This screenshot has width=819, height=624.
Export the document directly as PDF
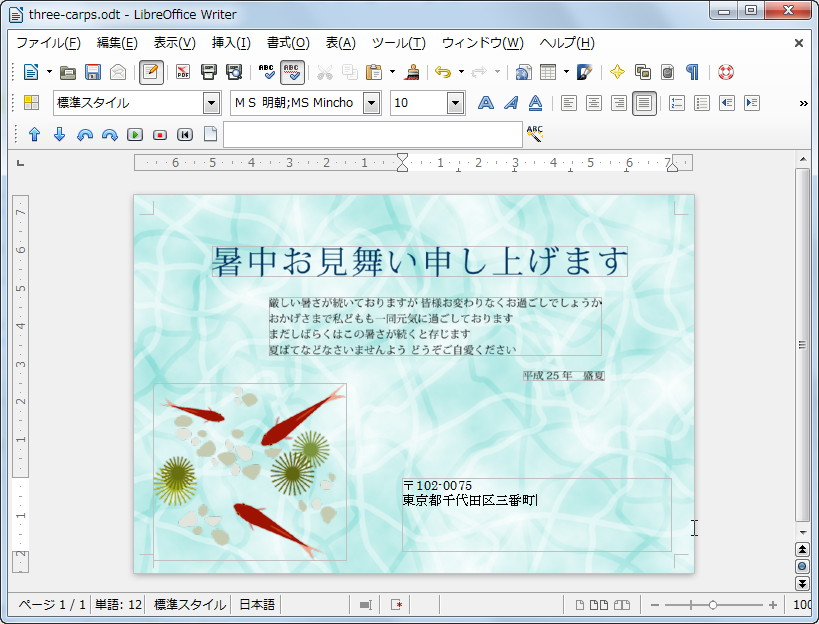[183, 72]
